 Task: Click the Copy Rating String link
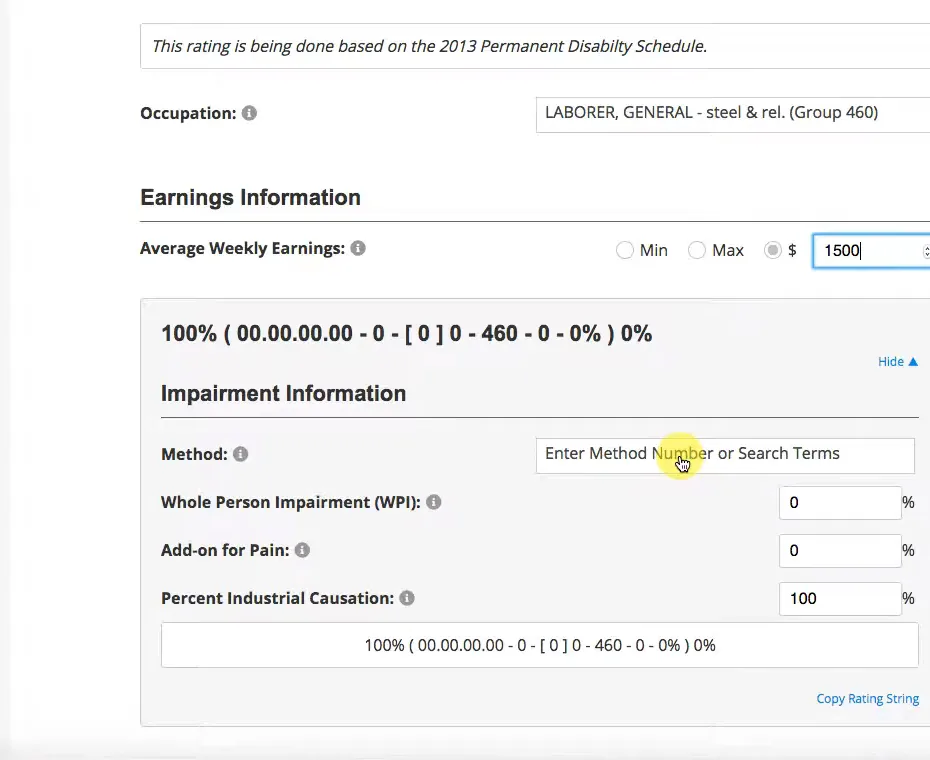pos(868,698)
